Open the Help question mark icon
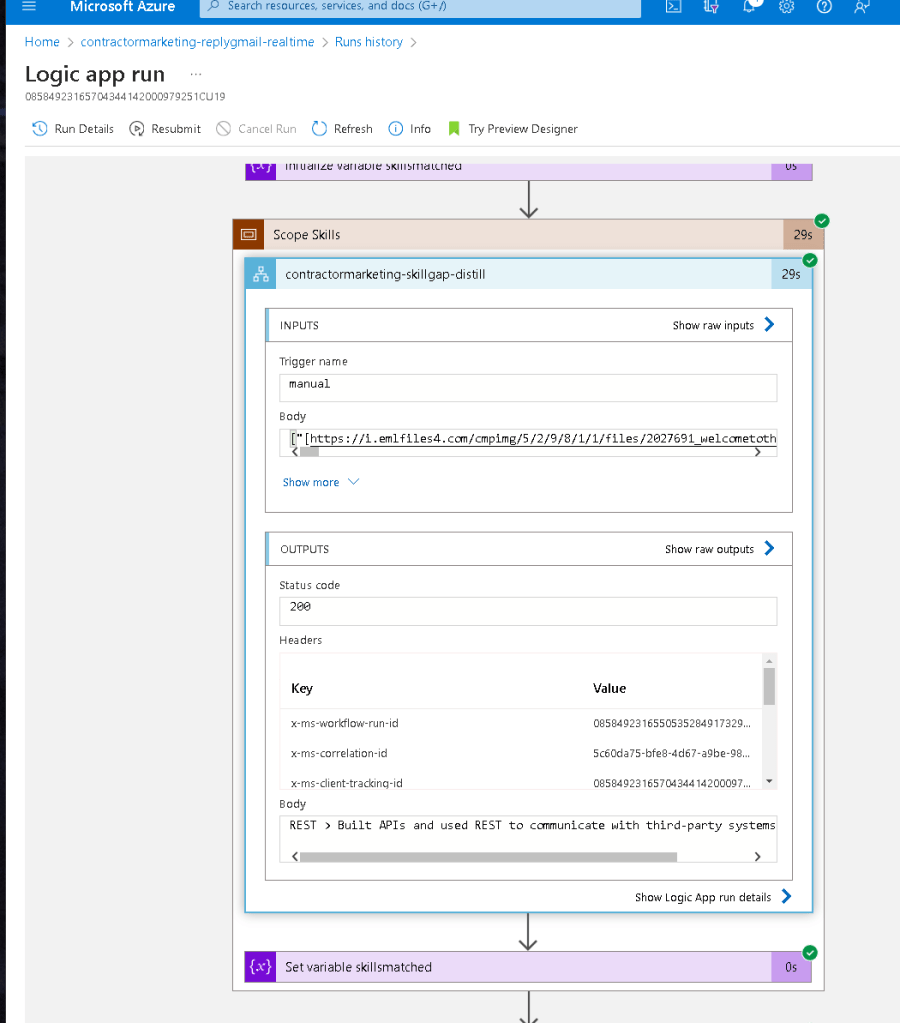Viewport: 900px width, 1023px height. tap(824, 7)
